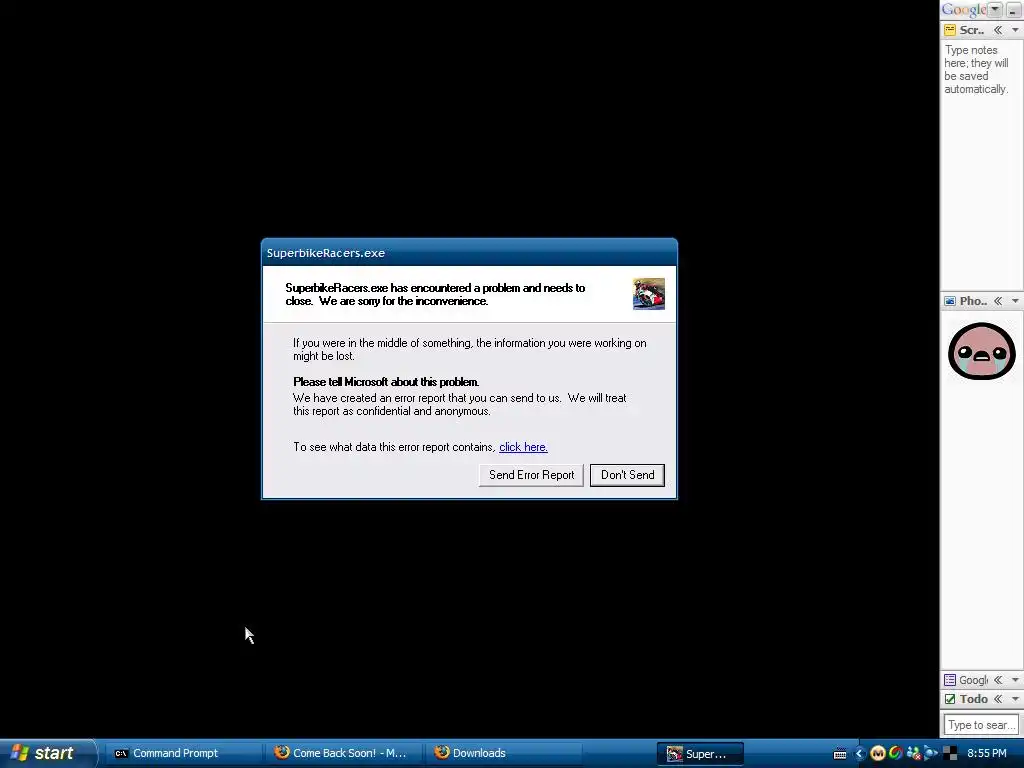This screenshot has width=1024, height=768.
Task: Click the blue arrows tray icon
Action: click(931, 753)
